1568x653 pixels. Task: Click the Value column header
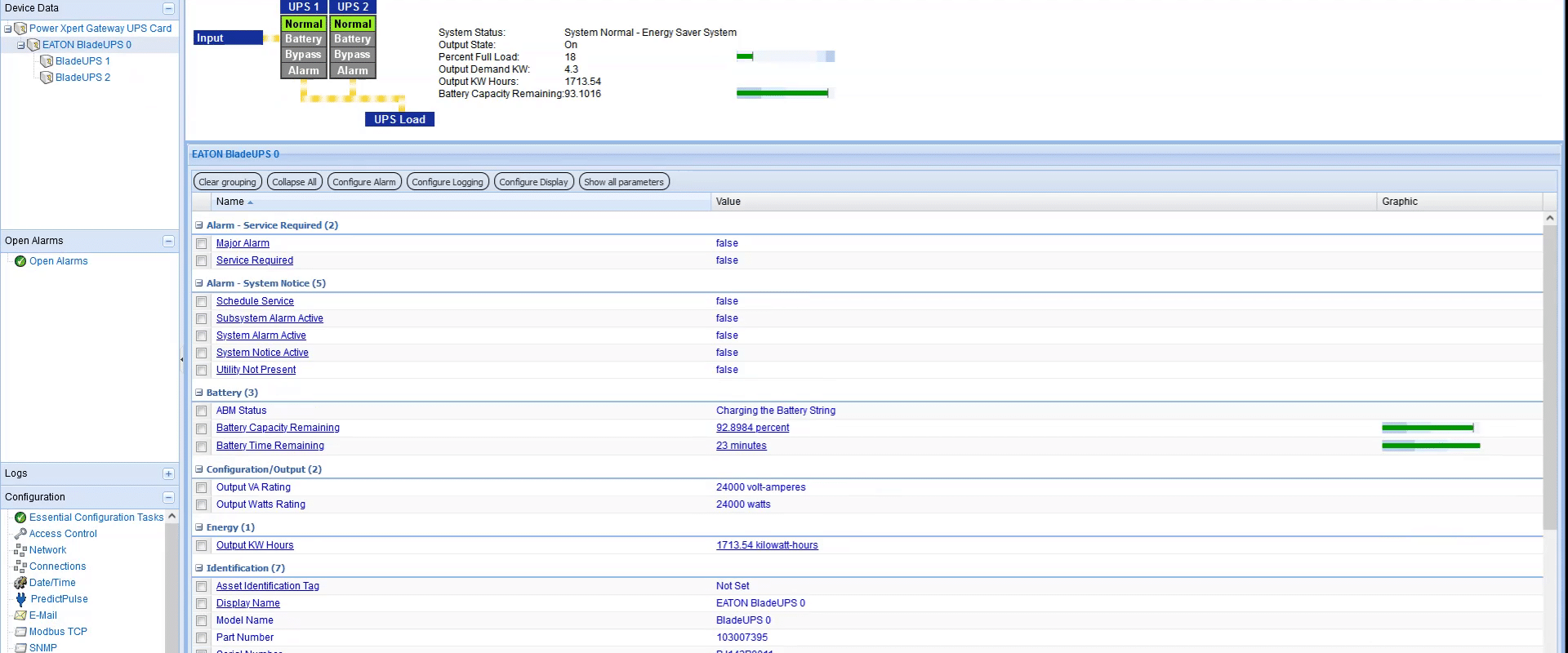[x=1043, y=202]
